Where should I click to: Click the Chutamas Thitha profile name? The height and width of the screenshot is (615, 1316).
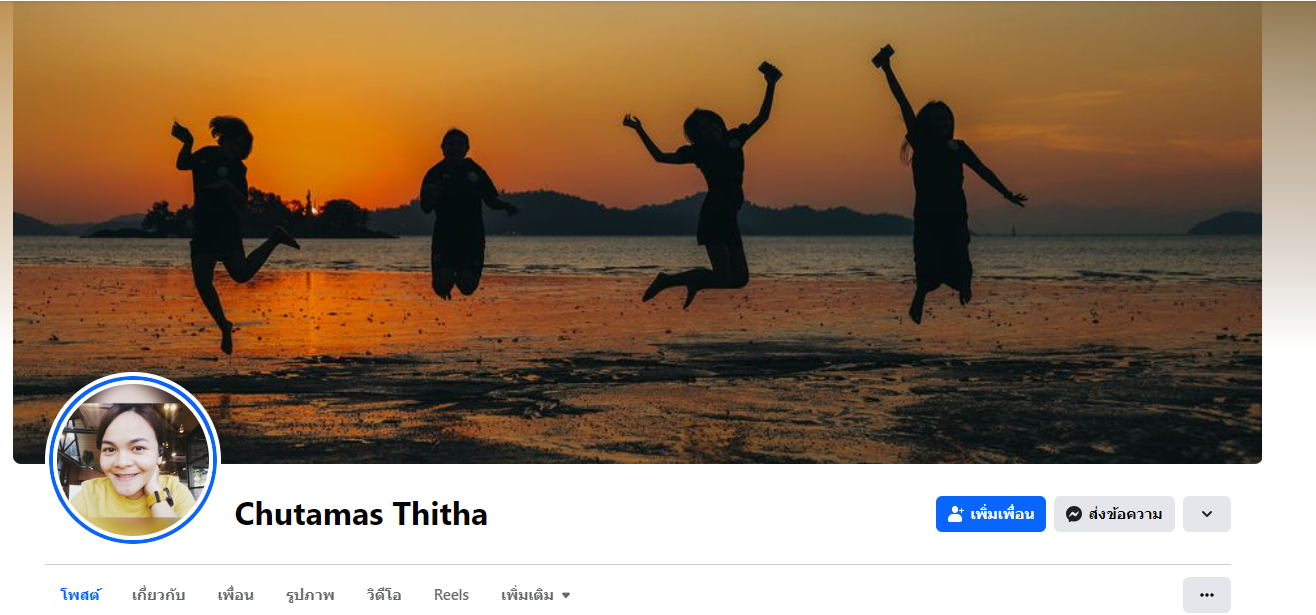[361, 514]
